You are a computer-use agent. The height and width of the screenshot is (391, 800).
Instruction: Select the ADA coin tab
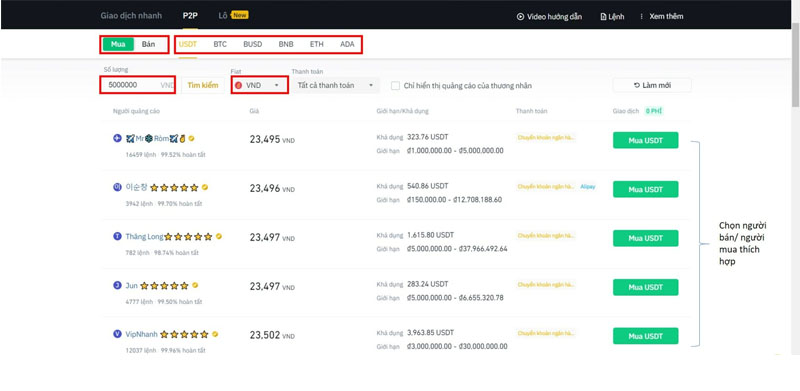click(347, 44)
